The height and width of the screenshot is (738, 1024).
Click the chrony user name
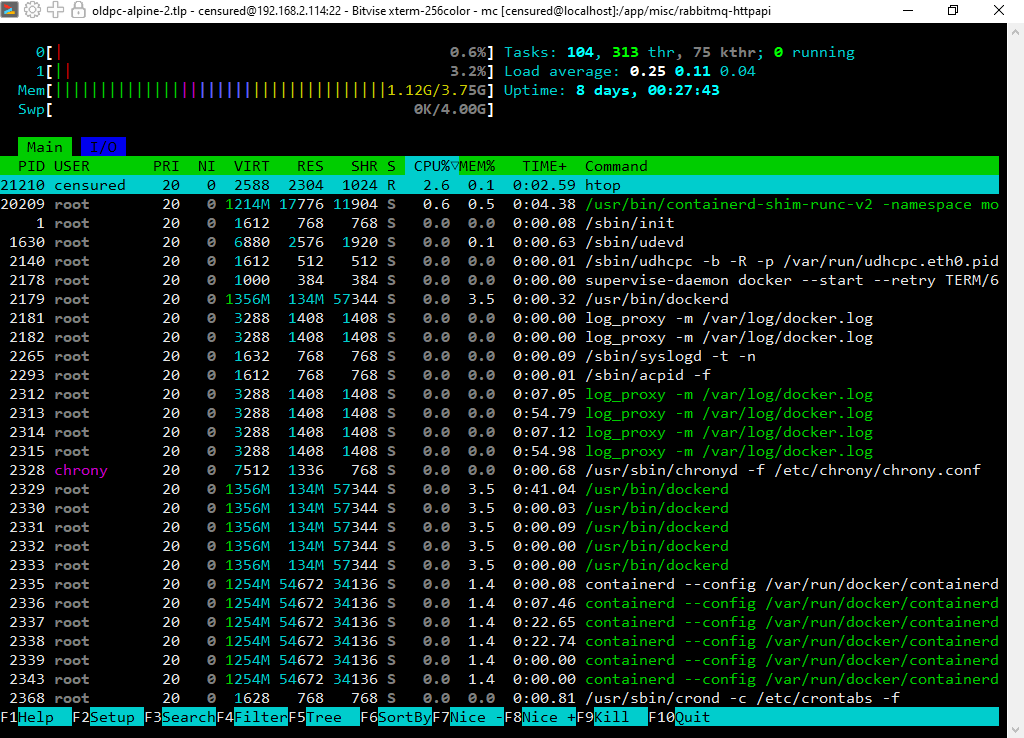coord(81,470)
